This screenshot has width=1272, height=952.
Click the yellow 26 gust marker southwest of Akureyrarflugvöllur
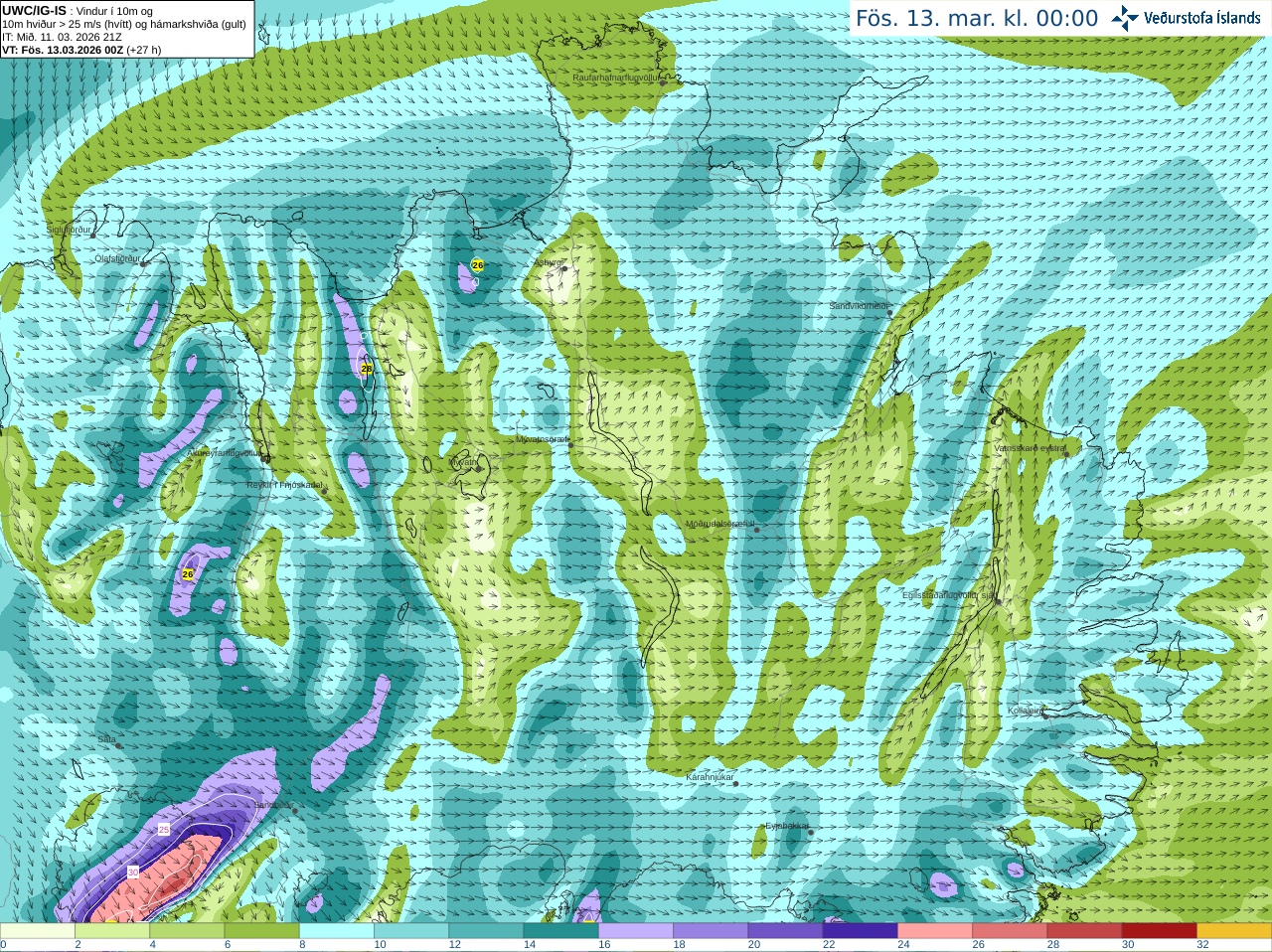point(188,574)
